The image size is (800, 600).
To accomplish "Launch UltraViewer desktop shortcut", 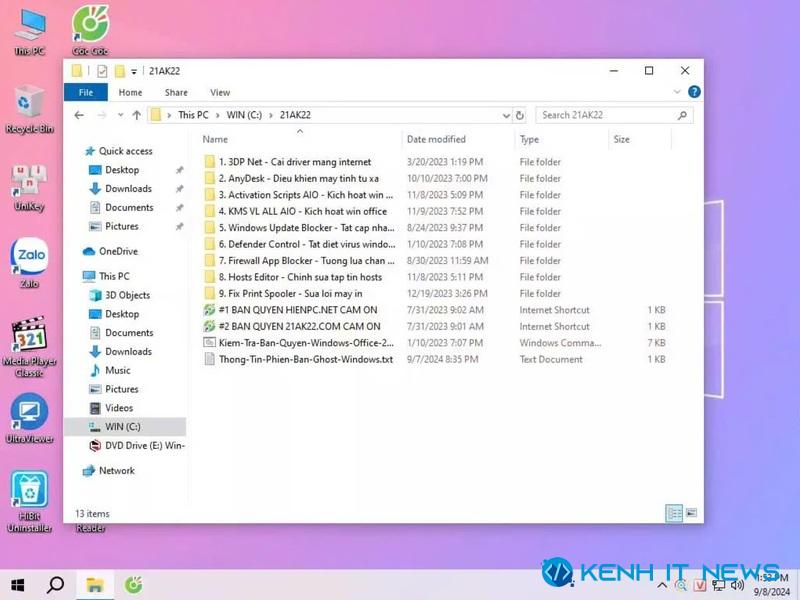I will coord(29,418).
